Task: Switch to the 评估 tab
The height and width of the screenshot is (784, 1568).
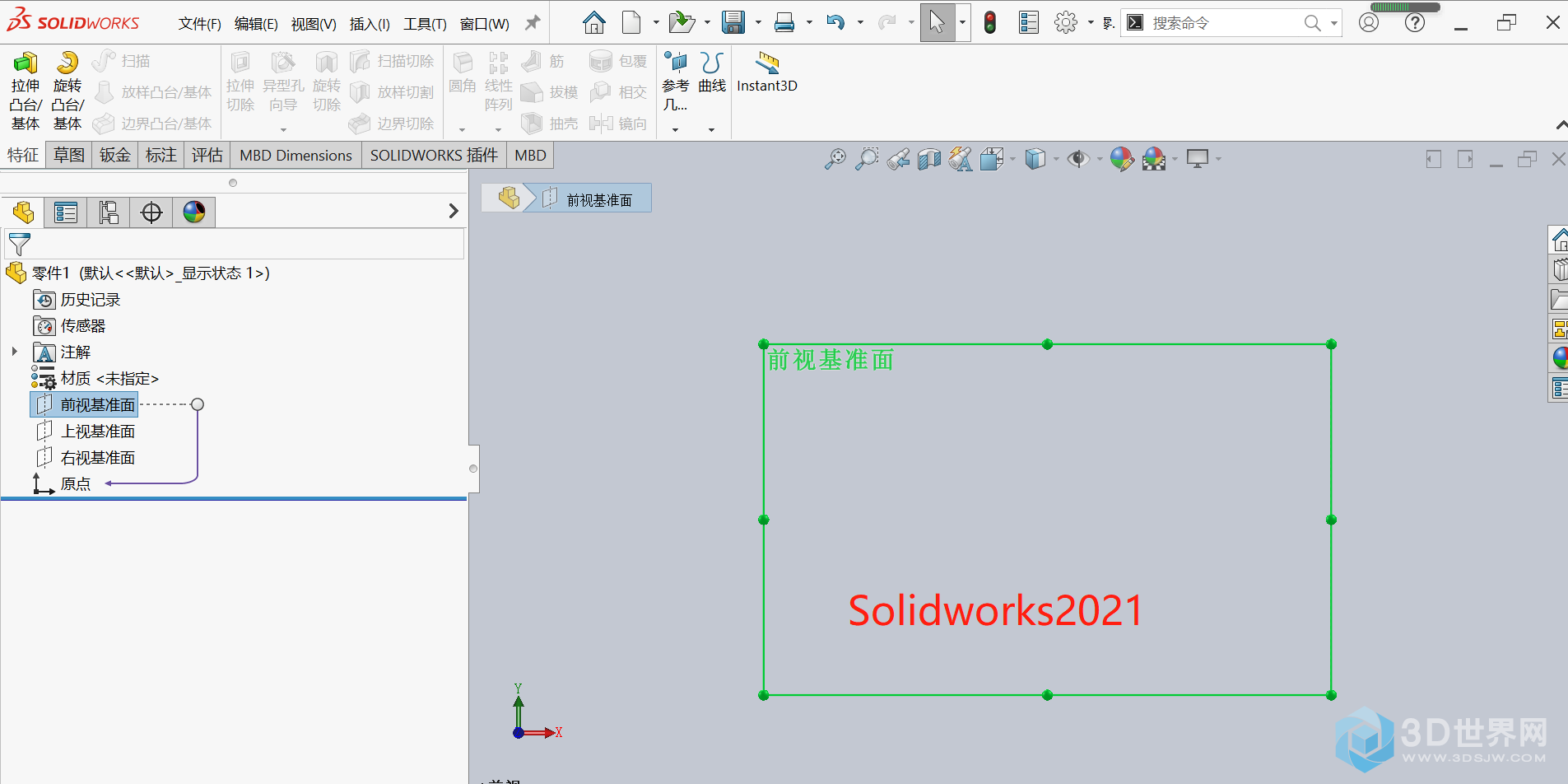Action: tap(207, 155)
